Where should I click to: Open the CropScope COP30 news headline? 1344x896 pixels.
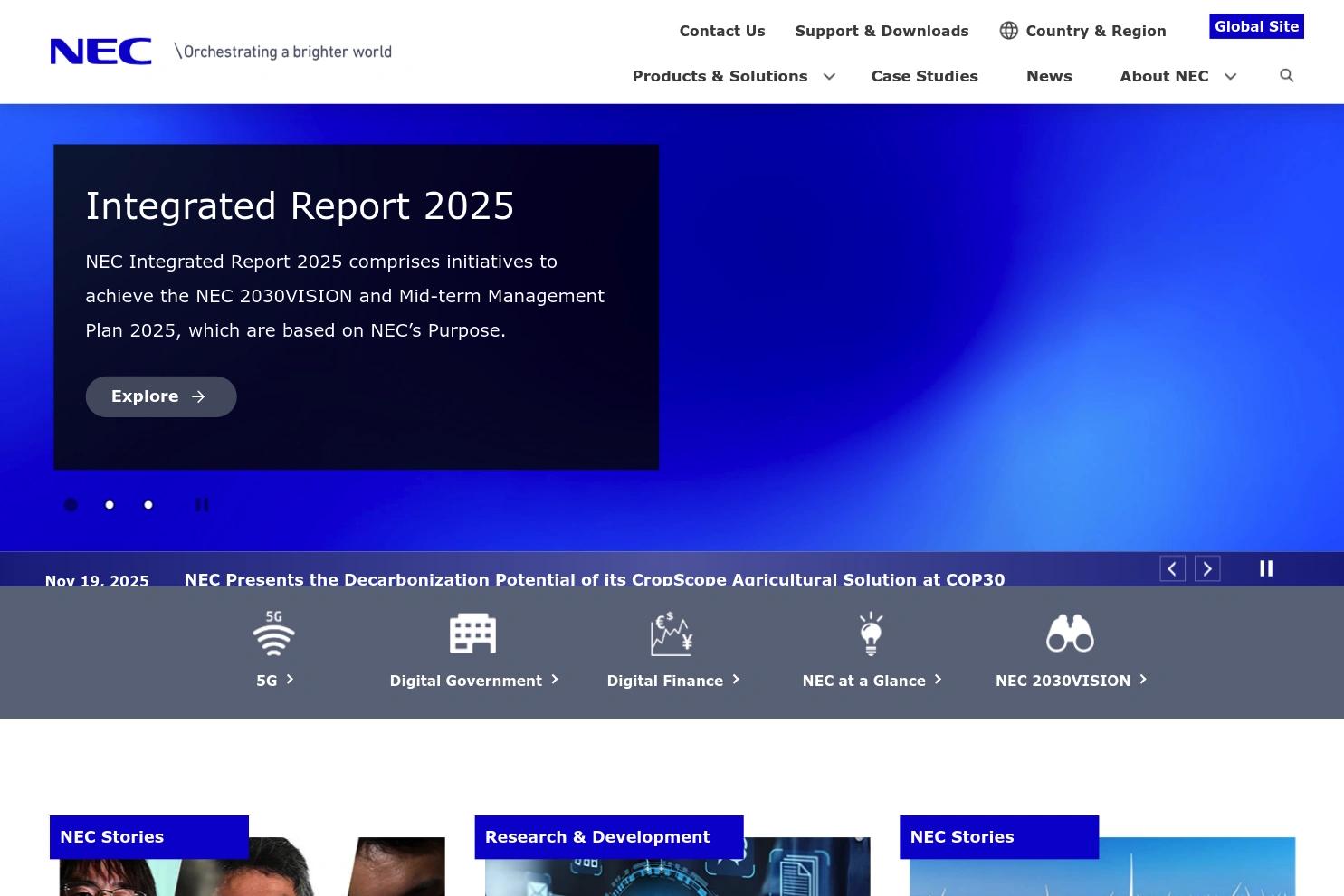point(595,579)
